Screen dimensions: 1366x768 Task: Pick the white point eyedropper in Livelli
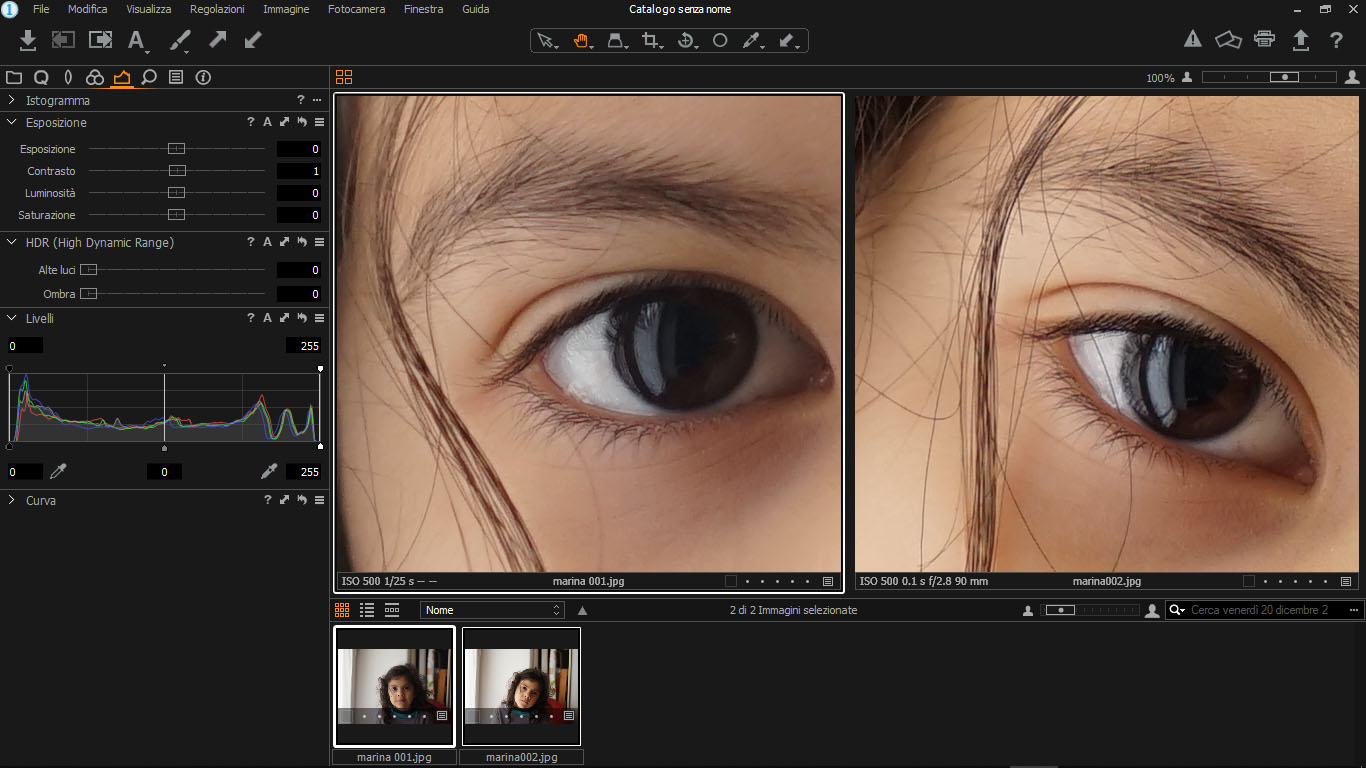tap(268, 471)
